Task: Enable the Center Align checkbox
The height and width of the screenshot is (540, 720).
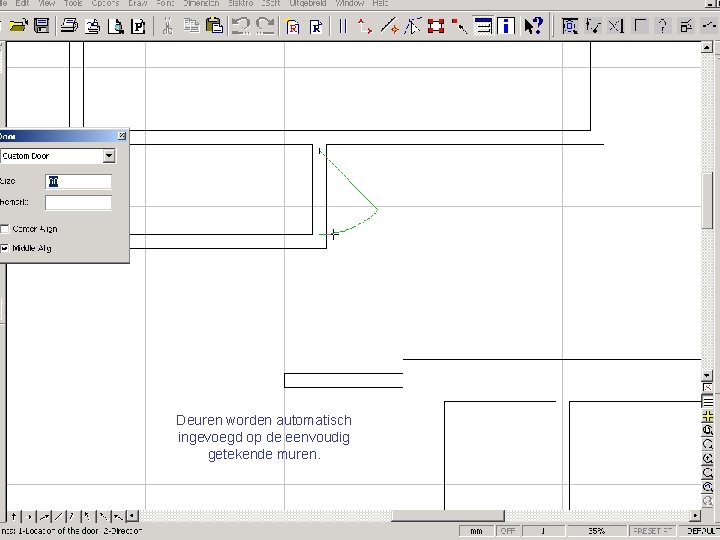Action: (x=5, y=229)
